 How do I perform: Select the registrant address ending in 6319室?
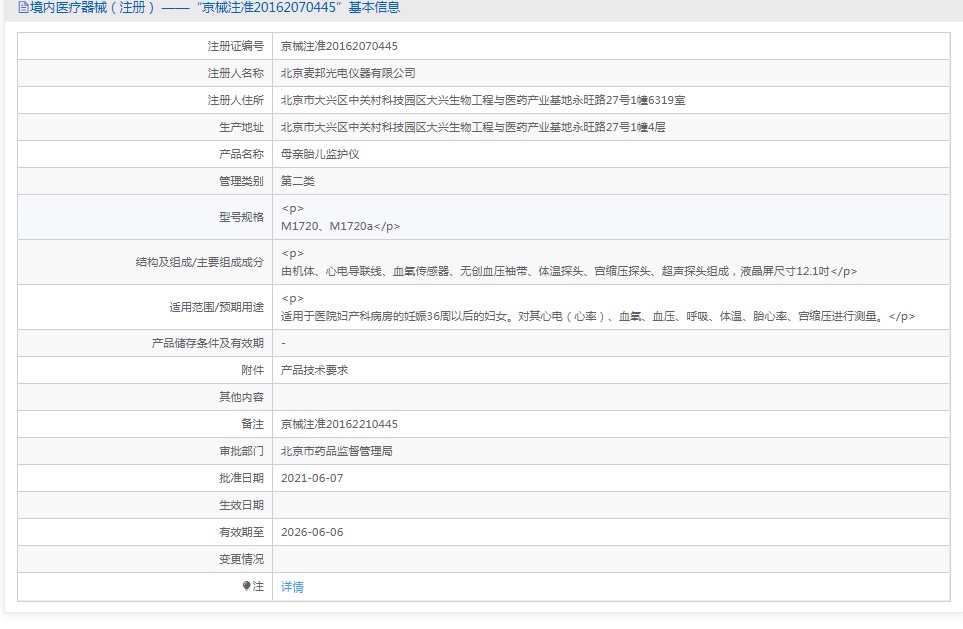point(483,100)
